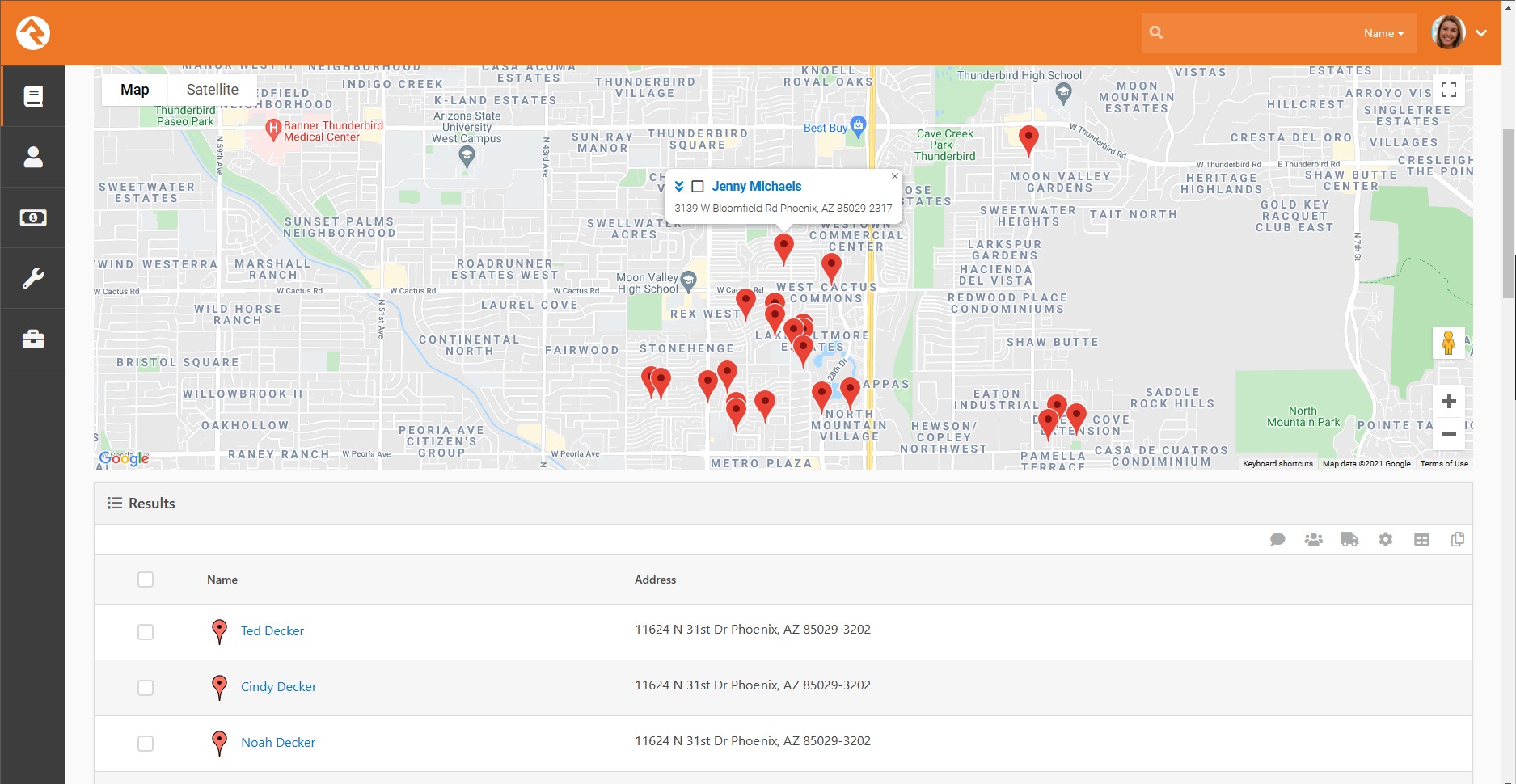Click the Thunderbird High School marker
This screenshot has height=784, width=1516.
[1063, 94]
